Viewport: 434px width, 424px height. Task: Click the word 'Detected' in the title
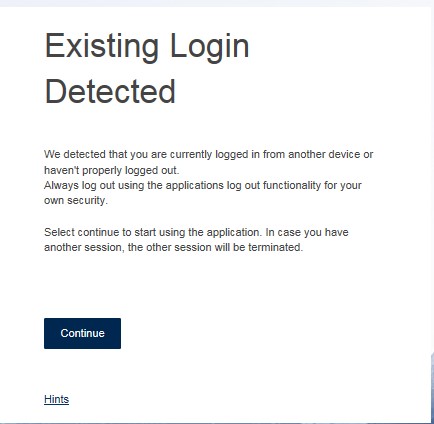[110, 91]
